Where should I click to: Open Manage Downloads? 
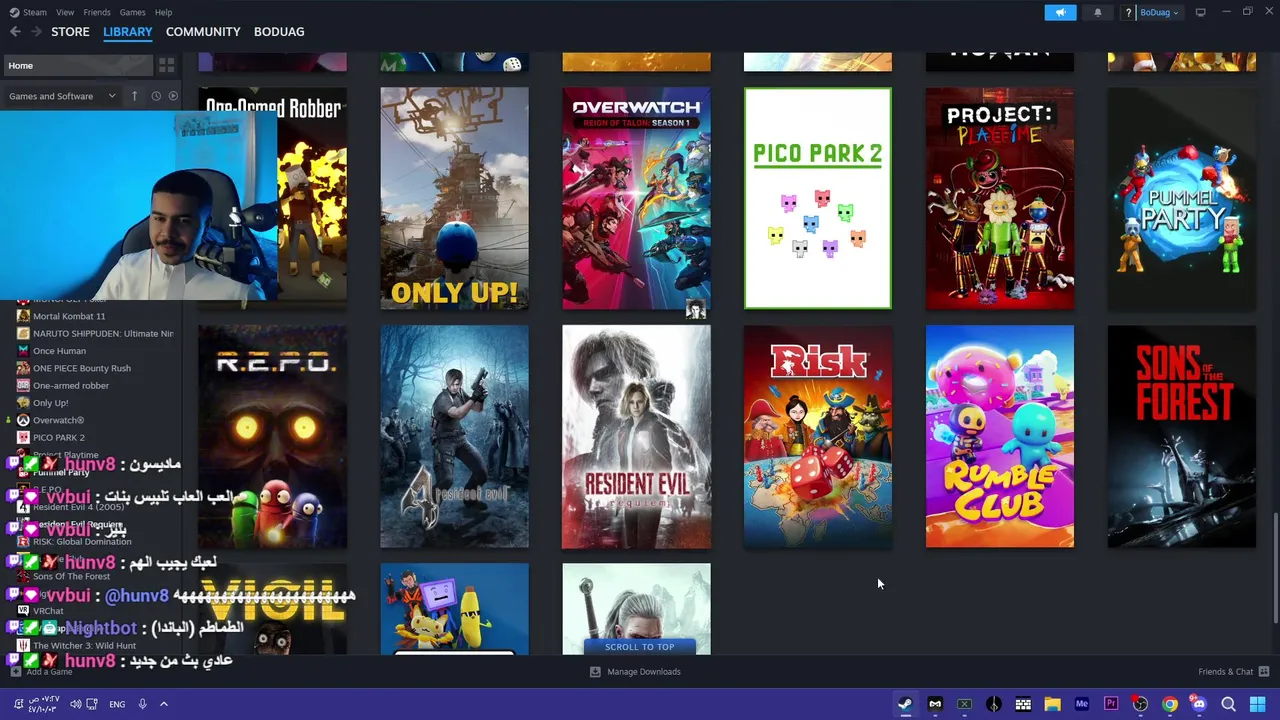pos(635,672)
